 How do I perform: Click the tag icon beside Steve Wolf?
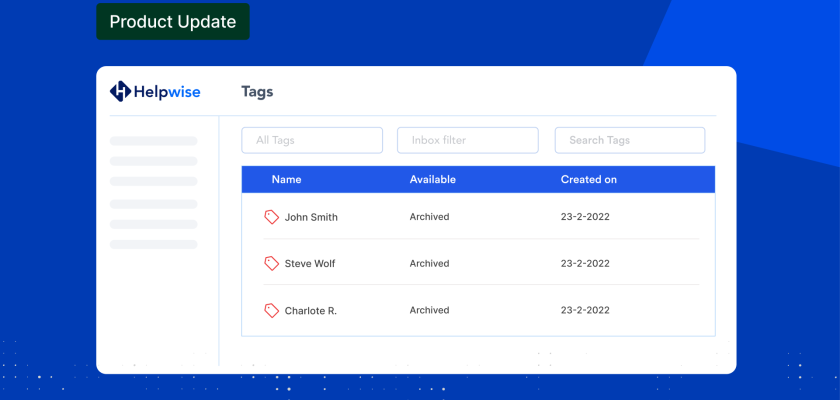[x=271, y=264]
